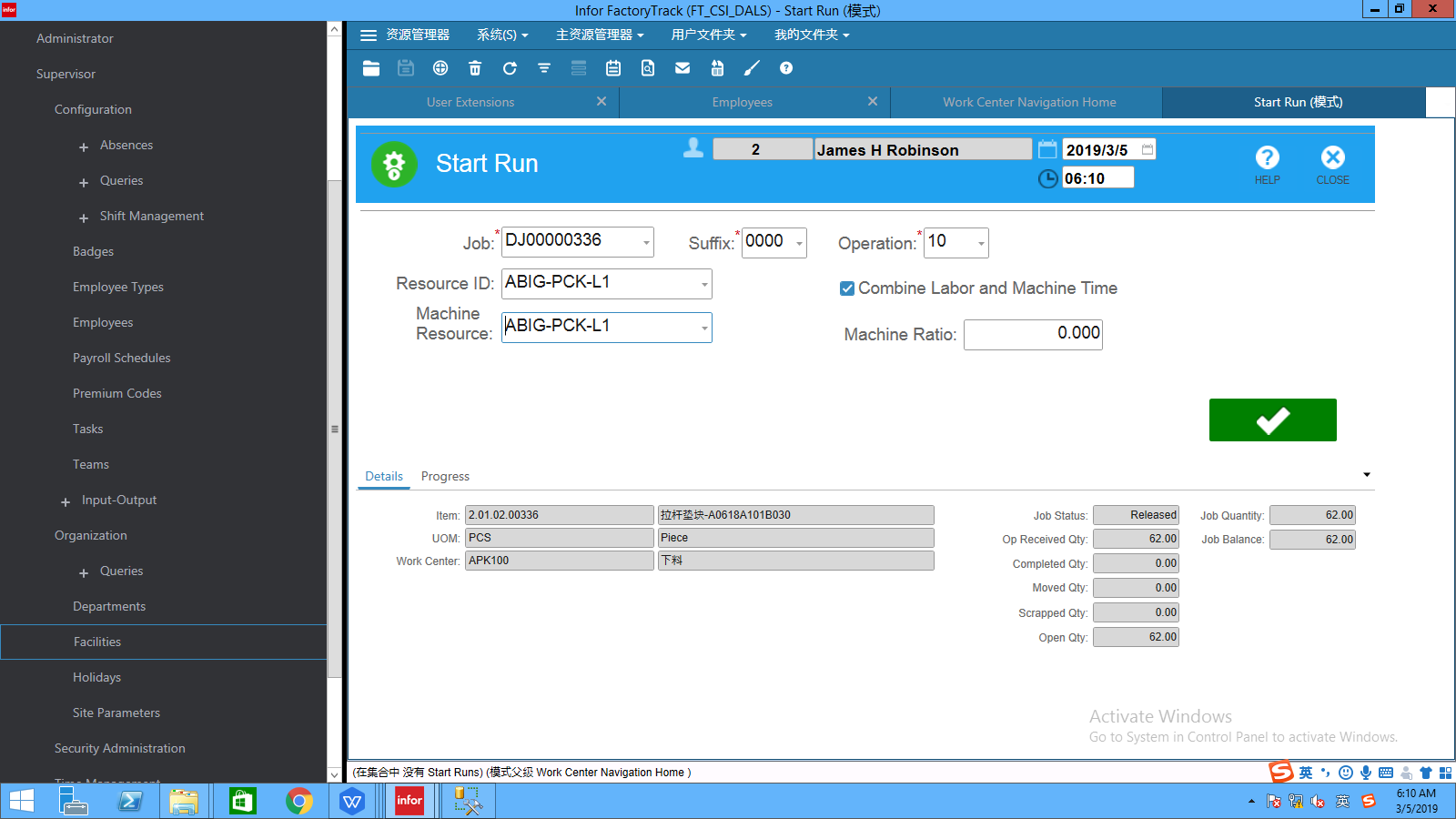Expand the Absences tree node

(x=84, y=147)
